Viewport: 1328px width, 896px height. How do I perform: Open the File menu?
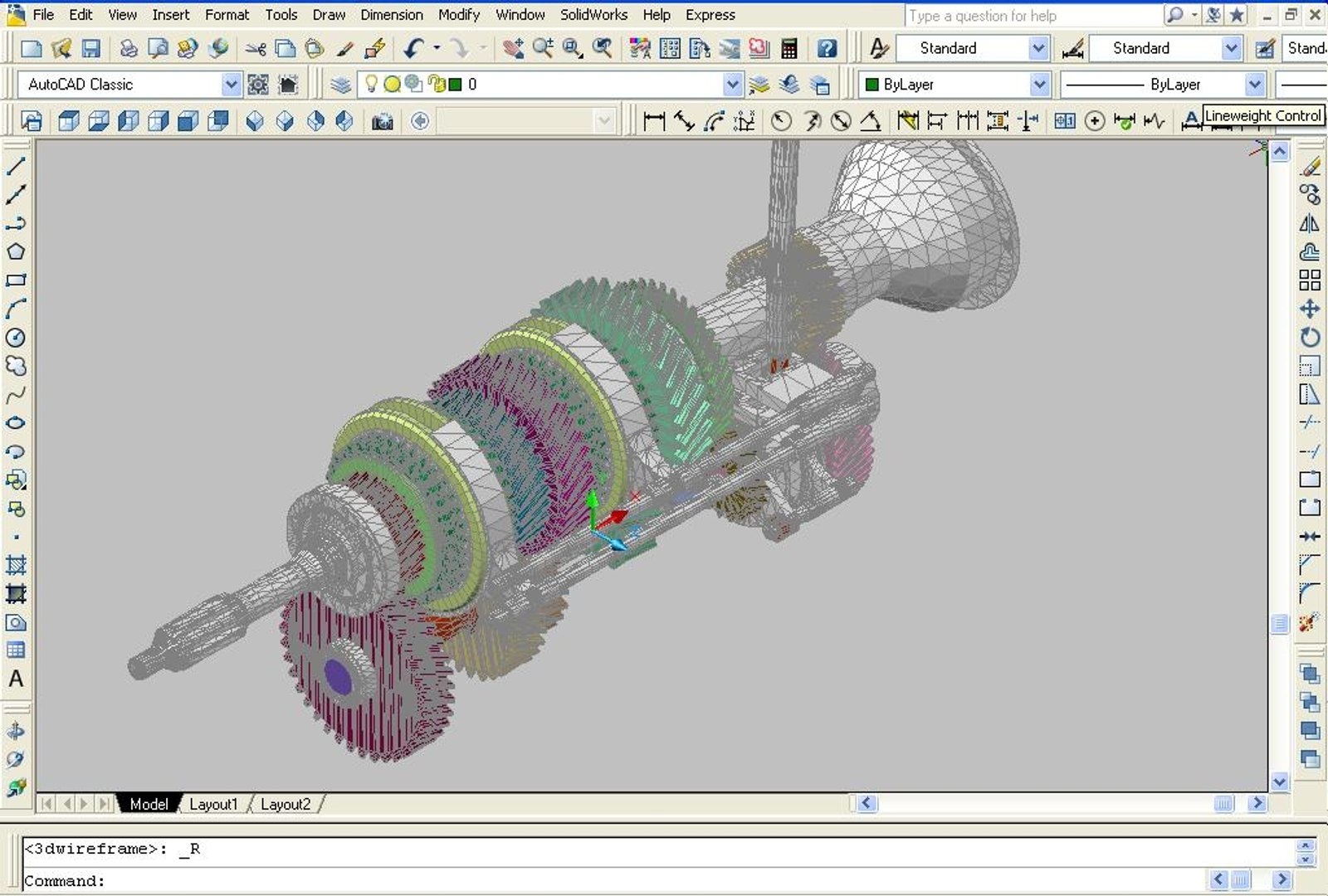pyautogui.click(x=43, y=15)
